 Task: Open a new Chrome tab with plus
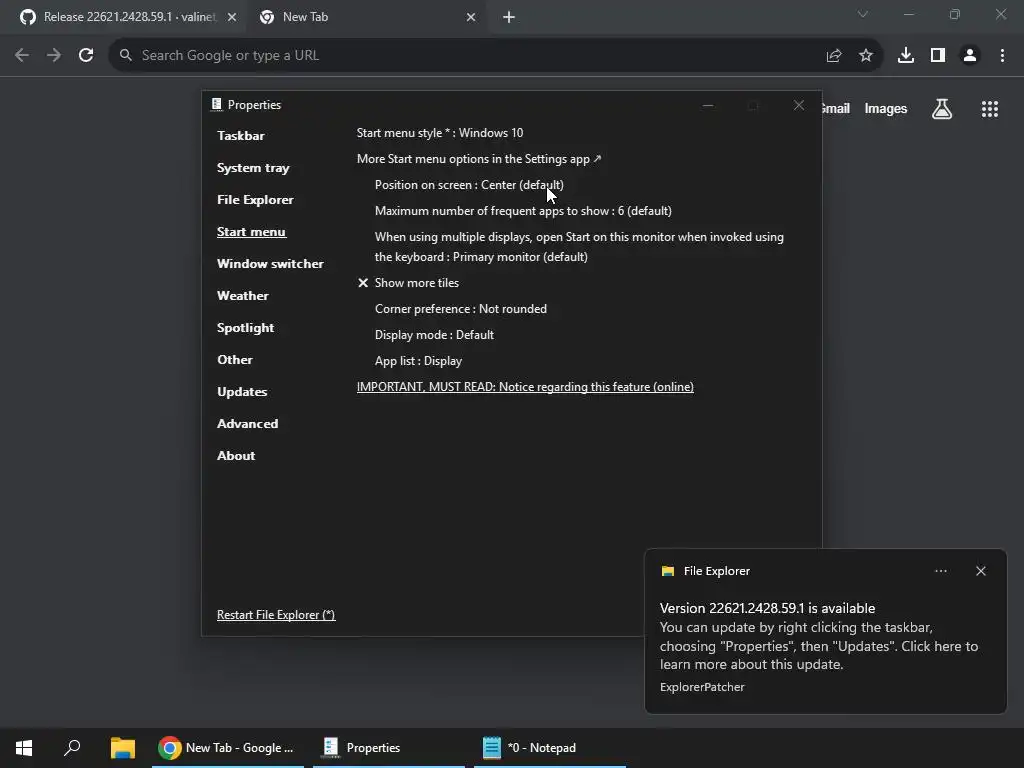(x=509, y=18)
